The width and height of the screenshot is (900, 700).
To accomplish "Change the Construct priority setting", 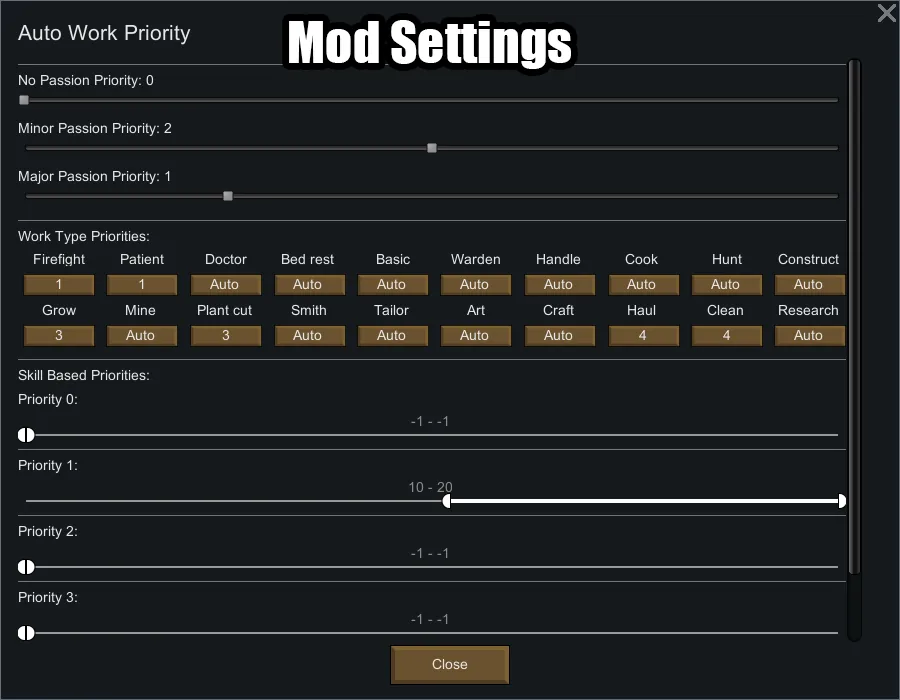I will tap(808, 284).
